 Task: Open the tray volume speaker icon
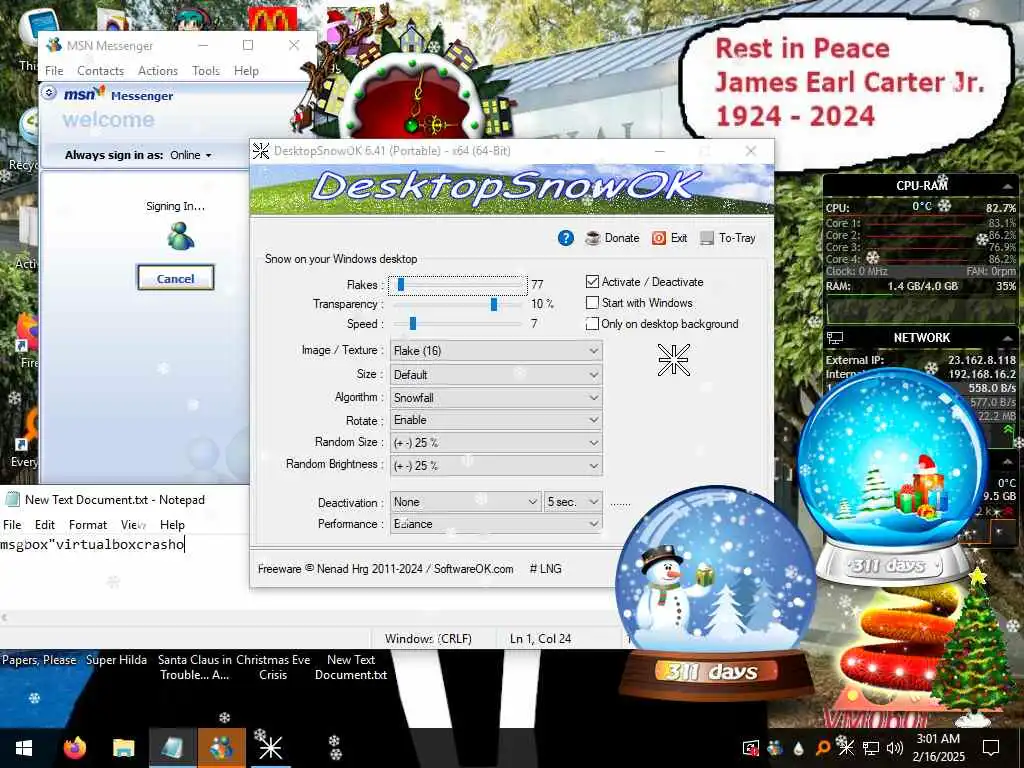pyautogui.click(x=895, y=748)
